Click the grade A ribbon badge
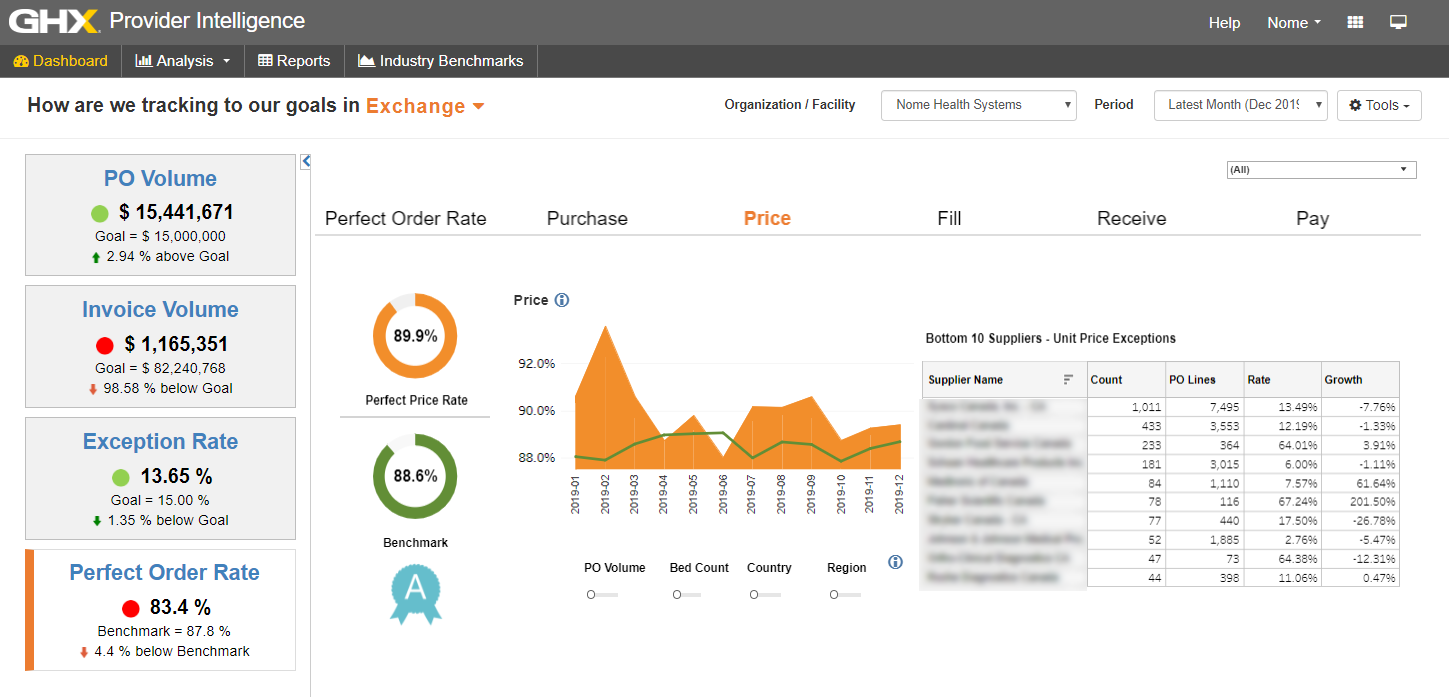 pyautogui.click(x=415, y=592)
